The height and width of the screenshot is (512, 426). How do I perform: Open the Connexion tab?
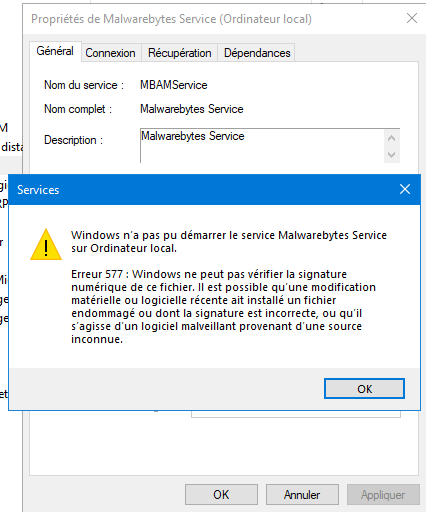click(x=110, y=53)
